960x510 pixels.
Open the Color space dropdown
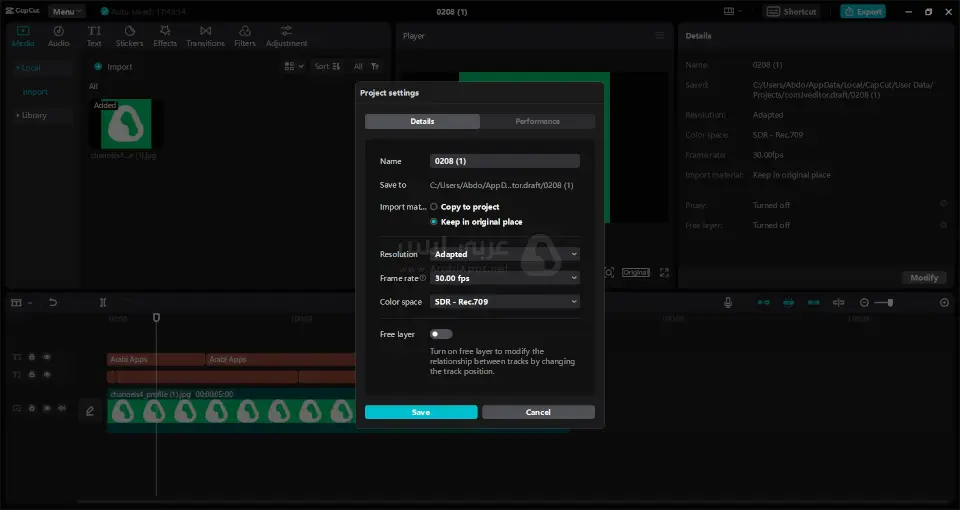coord(504,302)
